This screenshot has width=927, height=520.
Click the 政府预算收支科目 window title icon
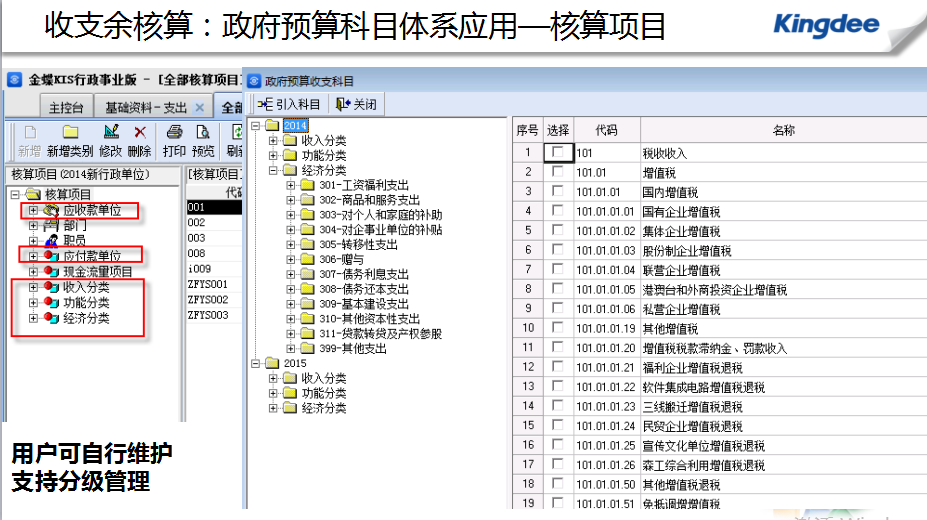point(254,81)
